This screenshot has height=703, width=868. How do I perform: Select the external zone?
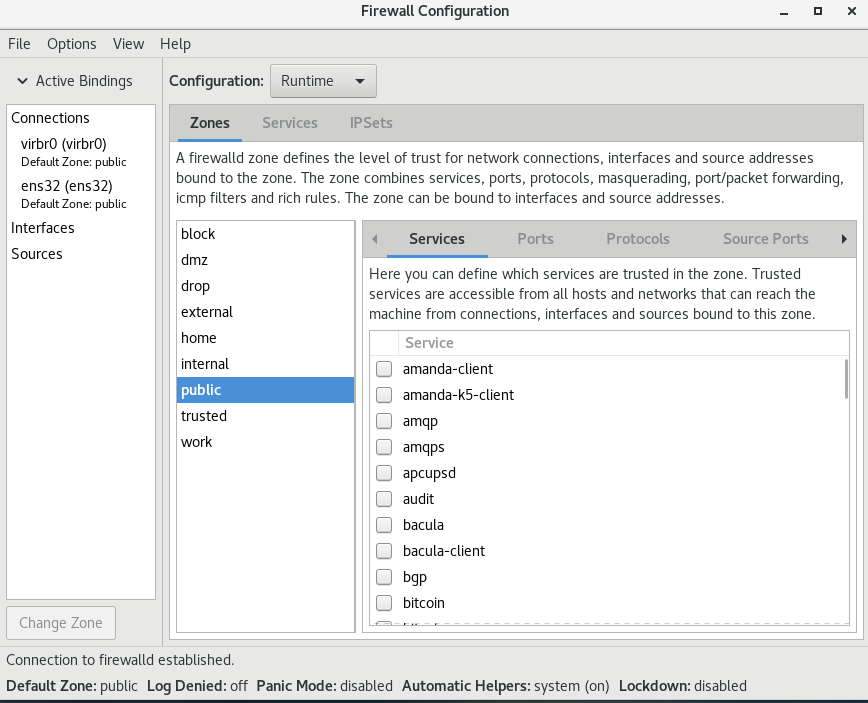coord(265,312)
